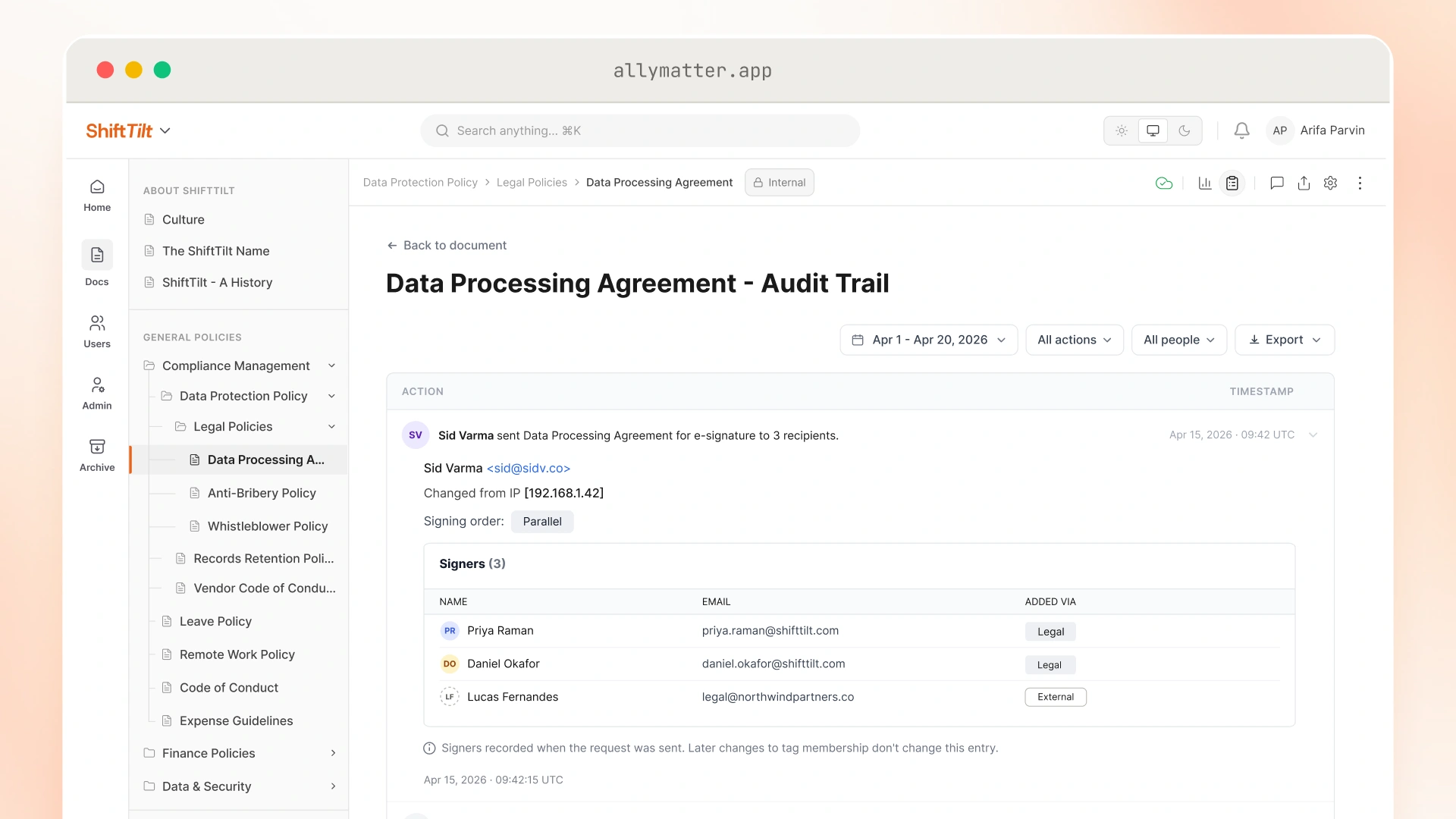This screenshot has width=1456, height=819.
Task: Click the External tag for Lucas Fernandes
Action: tap(1056, 697)
